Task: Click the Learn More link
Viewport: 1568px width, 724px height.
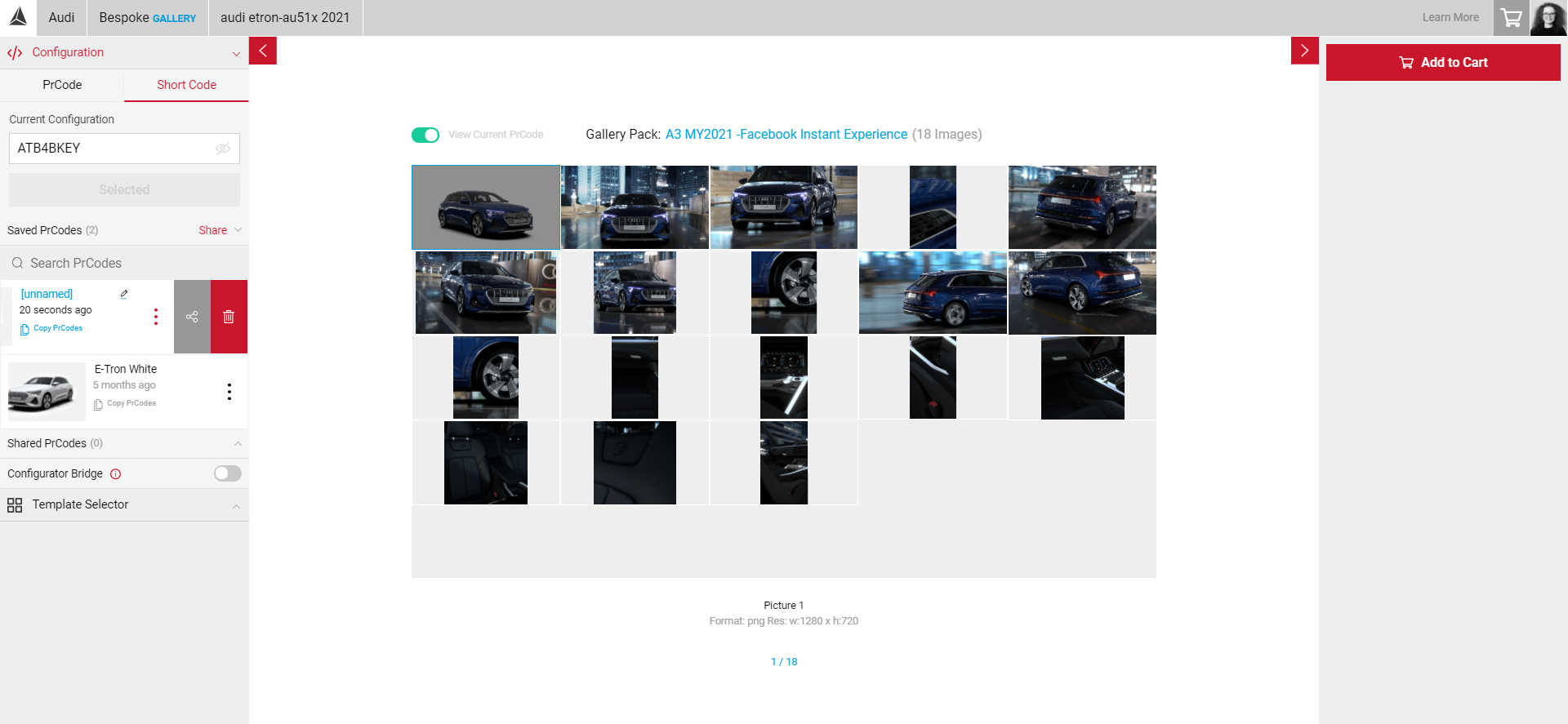Action: click(1450, 17)
